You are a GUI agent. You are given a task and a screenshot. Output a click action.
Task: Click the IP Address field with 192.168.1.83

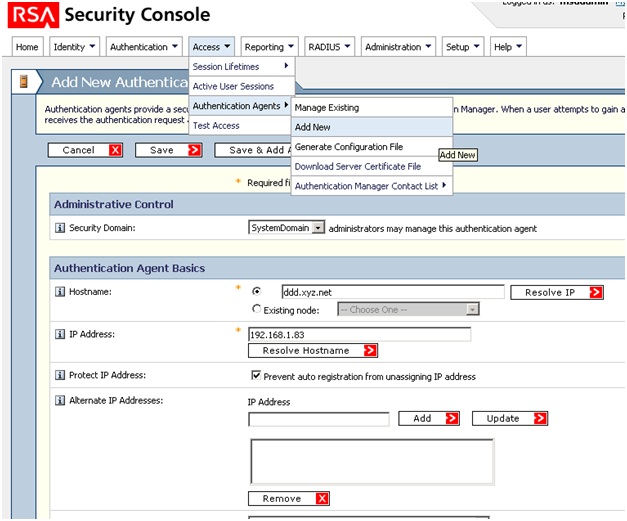coord(359,335)
